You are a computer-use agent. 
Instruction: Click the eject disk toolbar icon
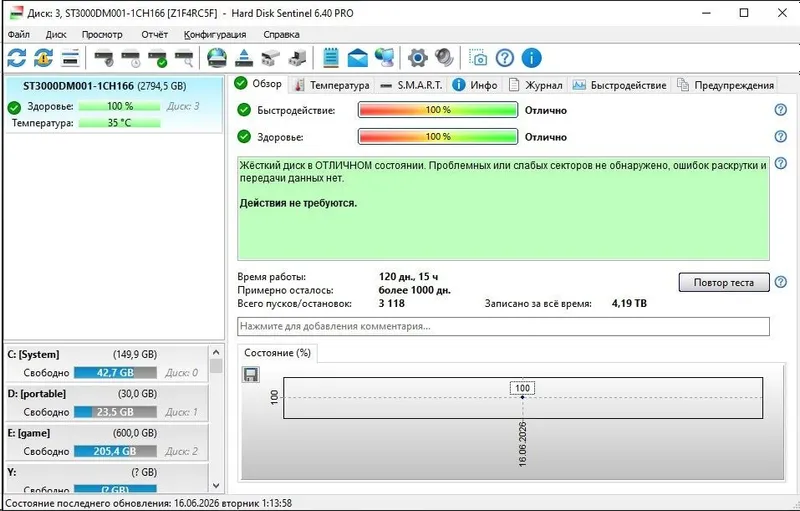(x=244, y=58)
